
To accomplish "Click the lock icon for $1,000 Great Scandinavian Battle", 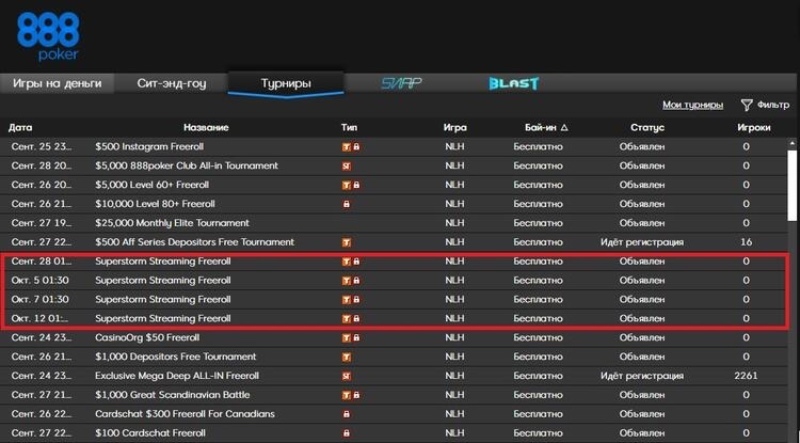I will click(356, 395).
